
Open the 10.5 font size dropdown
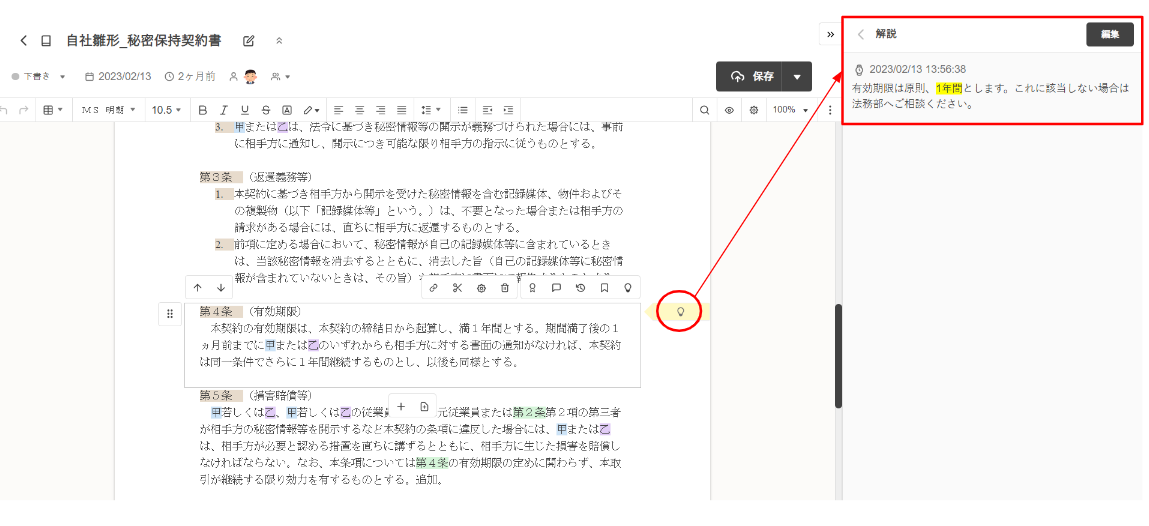pos(166,109)
